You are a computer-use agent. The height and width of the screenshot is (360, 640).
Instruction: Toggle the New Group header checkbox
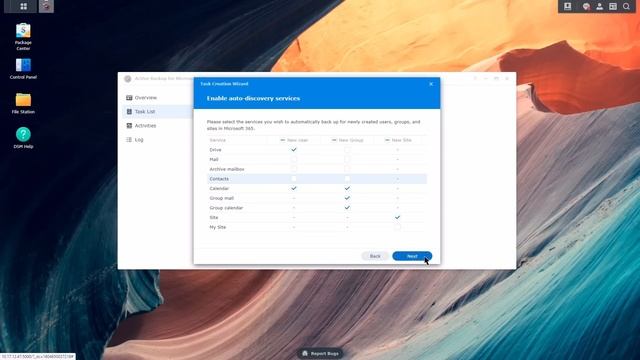[334, 140]
